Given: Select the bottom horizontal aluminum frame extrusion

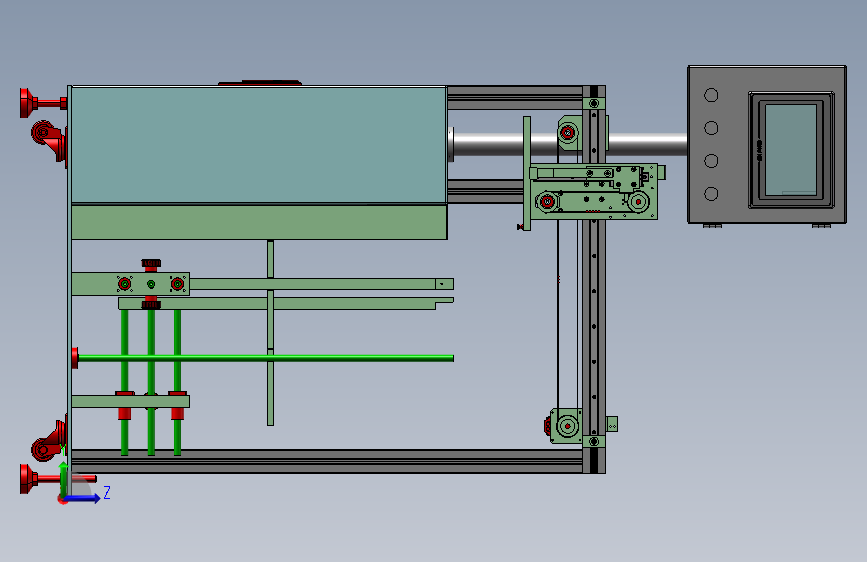Looking at the screenshot, I should click(x=327, y=461).
